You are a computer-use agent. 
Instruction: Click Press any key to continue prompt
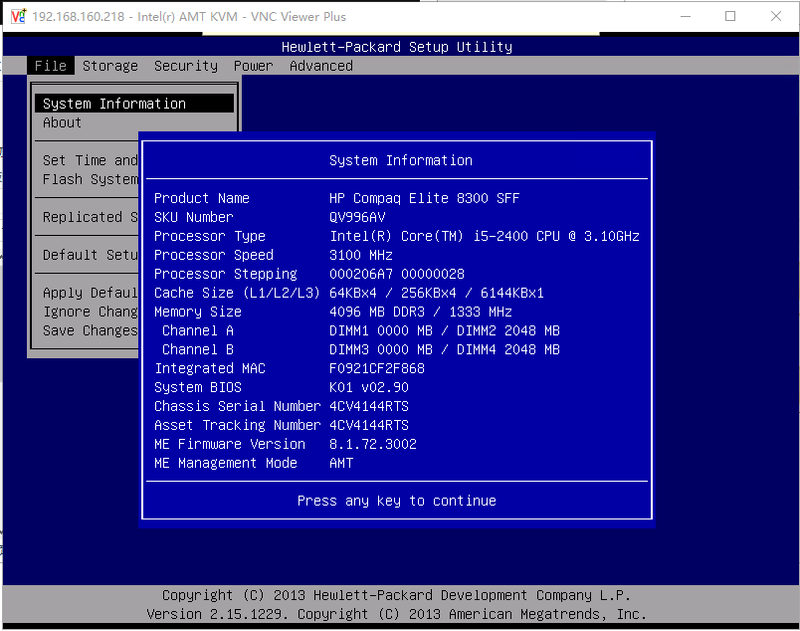pyautogui.click(x=396, y=501)
